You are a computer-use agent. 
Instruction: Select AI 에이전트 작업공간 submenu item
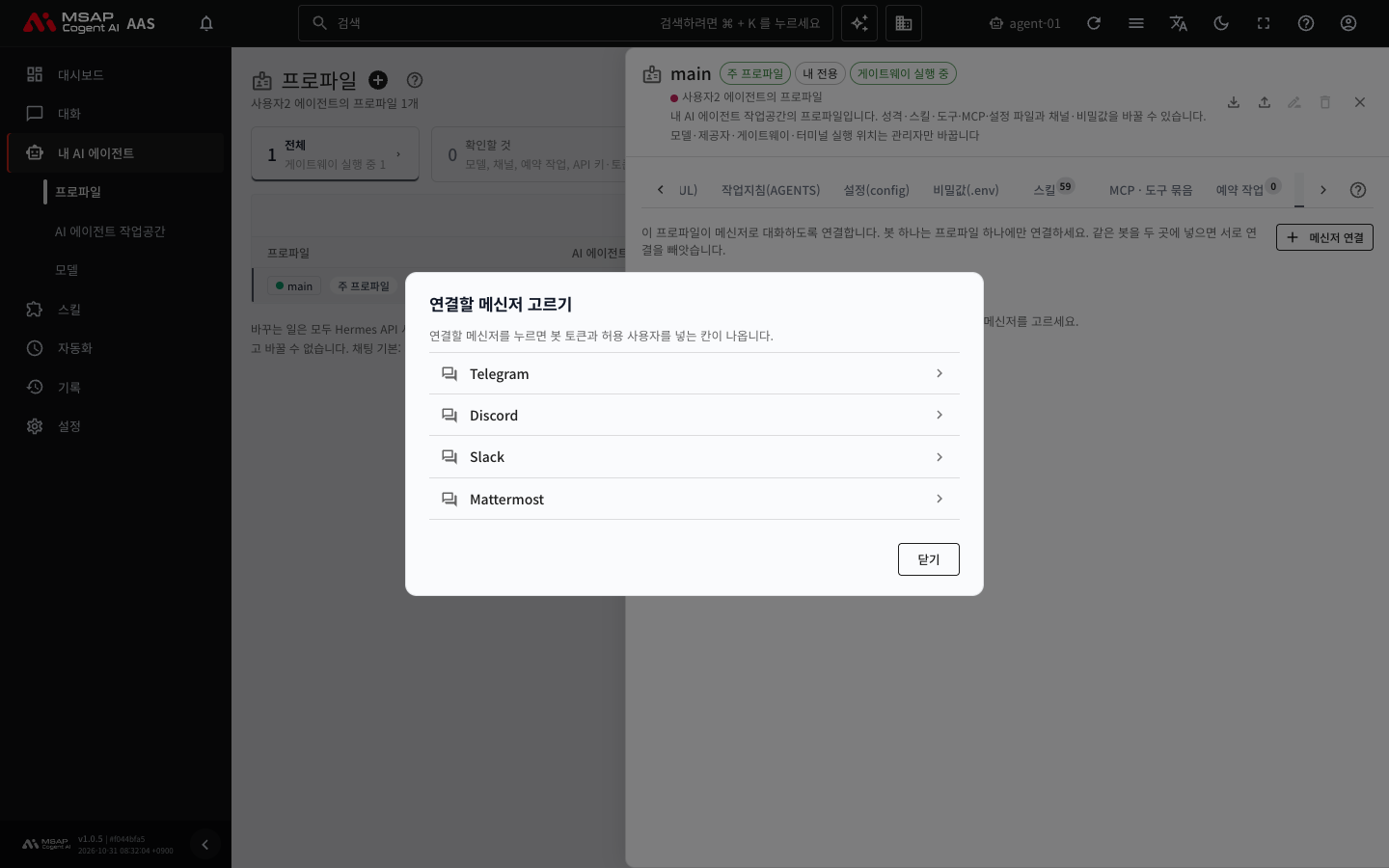[x=110, y=231]
